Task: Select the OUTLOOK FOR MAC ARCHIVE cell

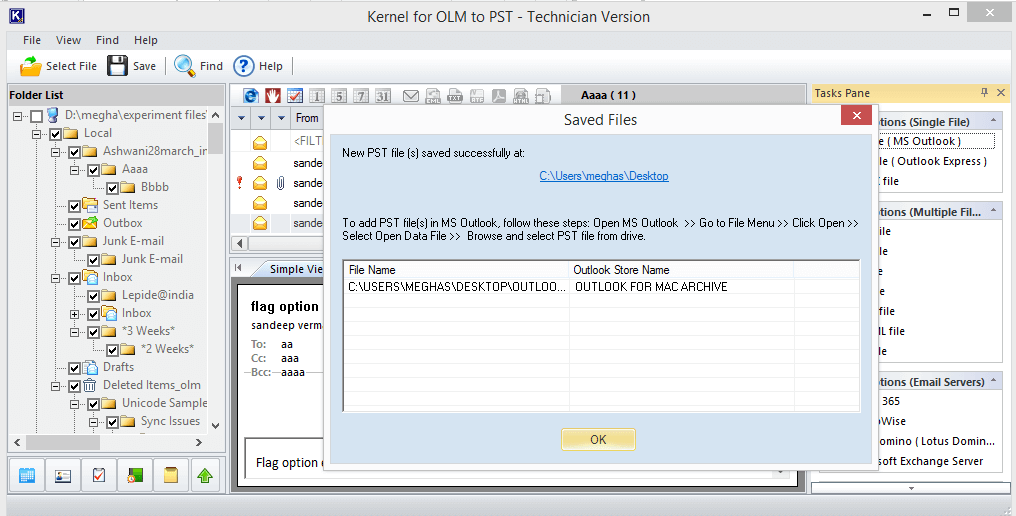Action: 681,287
